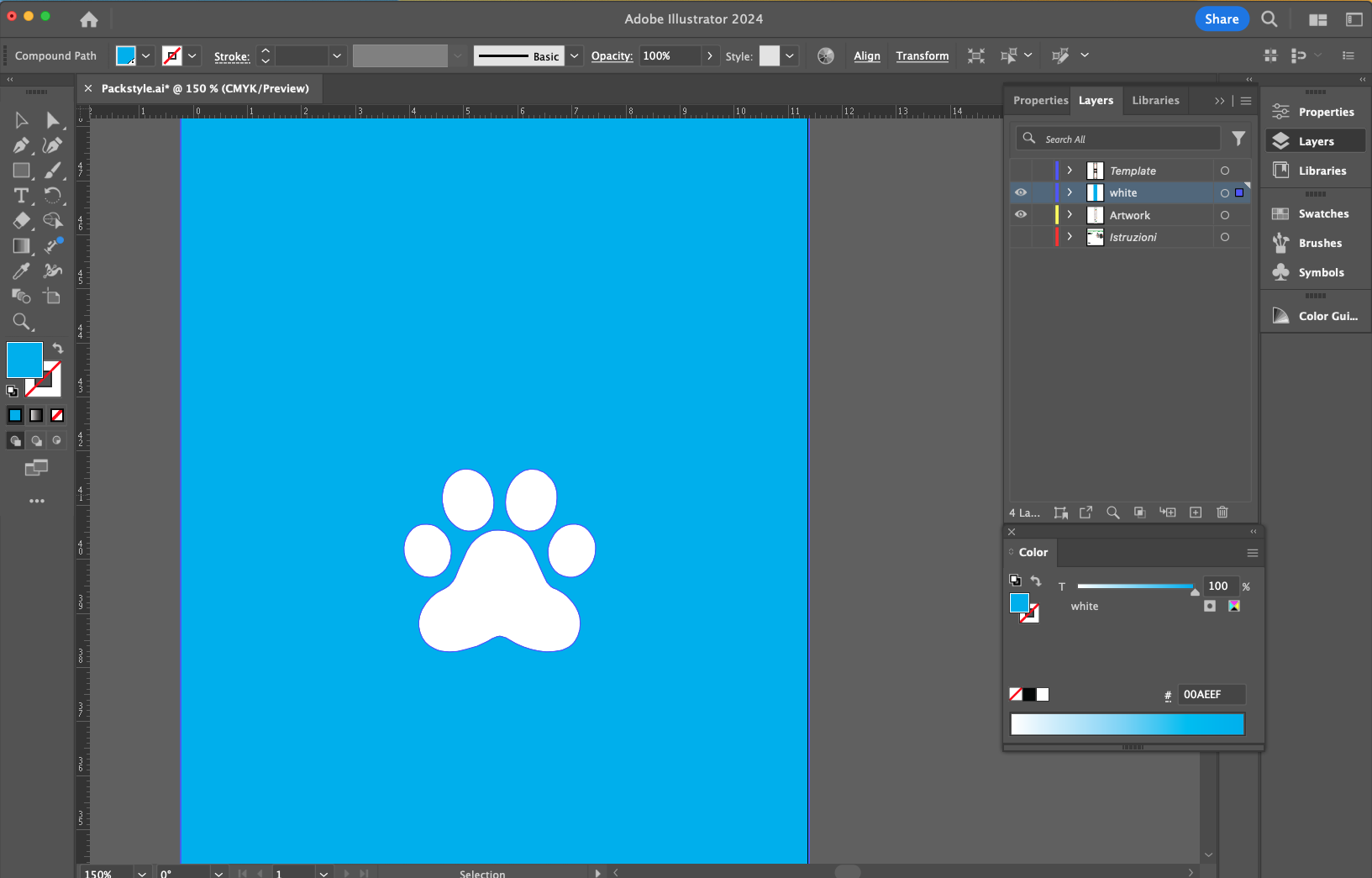Expand the Artwork layer contents

[x=1070, y=215]
